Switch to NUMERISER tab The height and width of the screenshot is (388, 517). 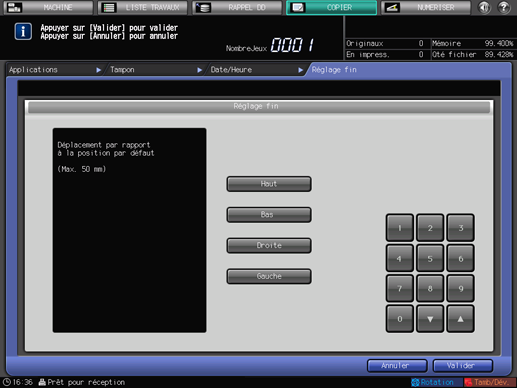click(x=426, y=7)
